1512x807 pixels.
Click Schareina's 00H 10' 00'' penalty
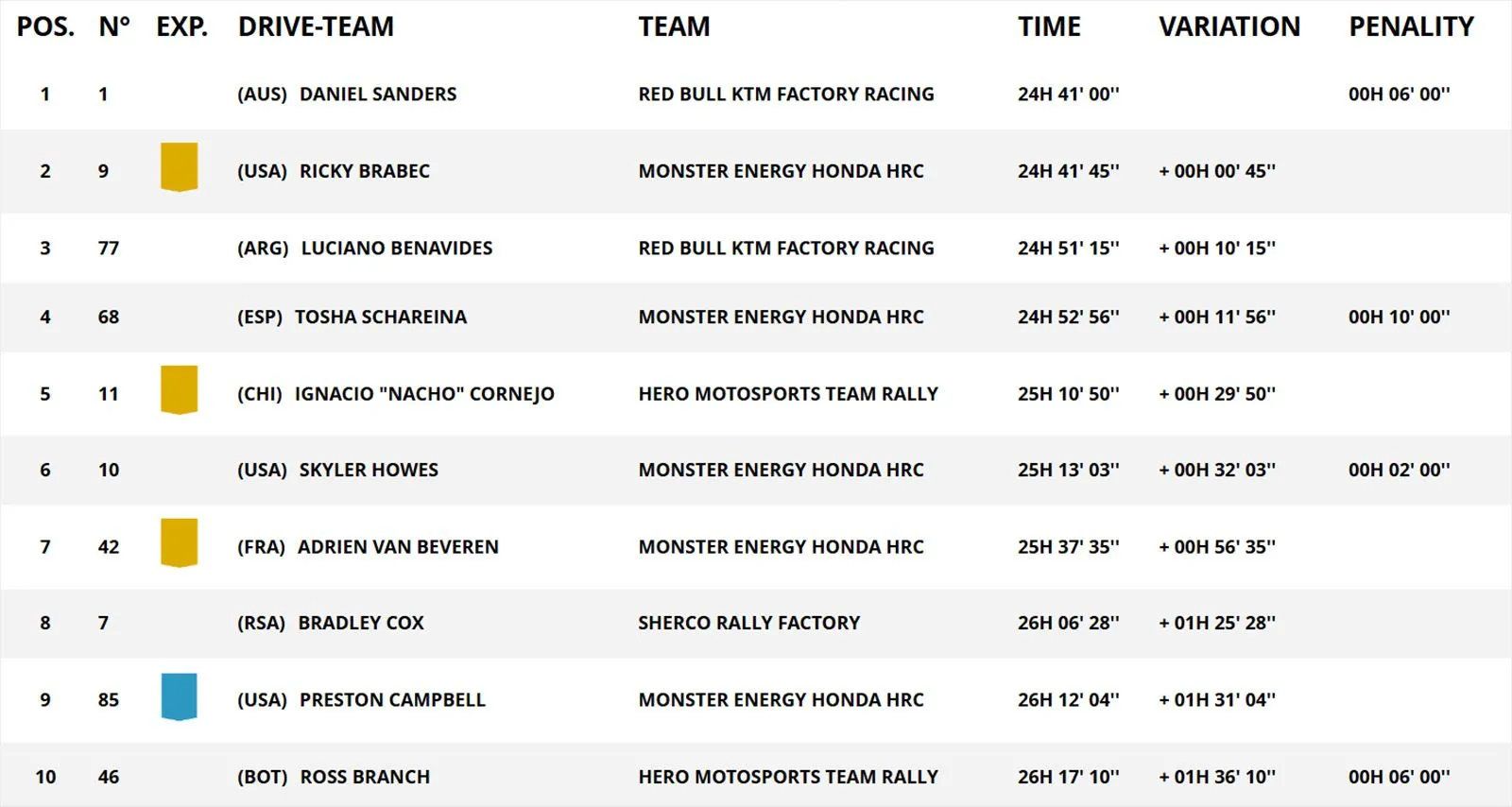(x=1399, y=318)
